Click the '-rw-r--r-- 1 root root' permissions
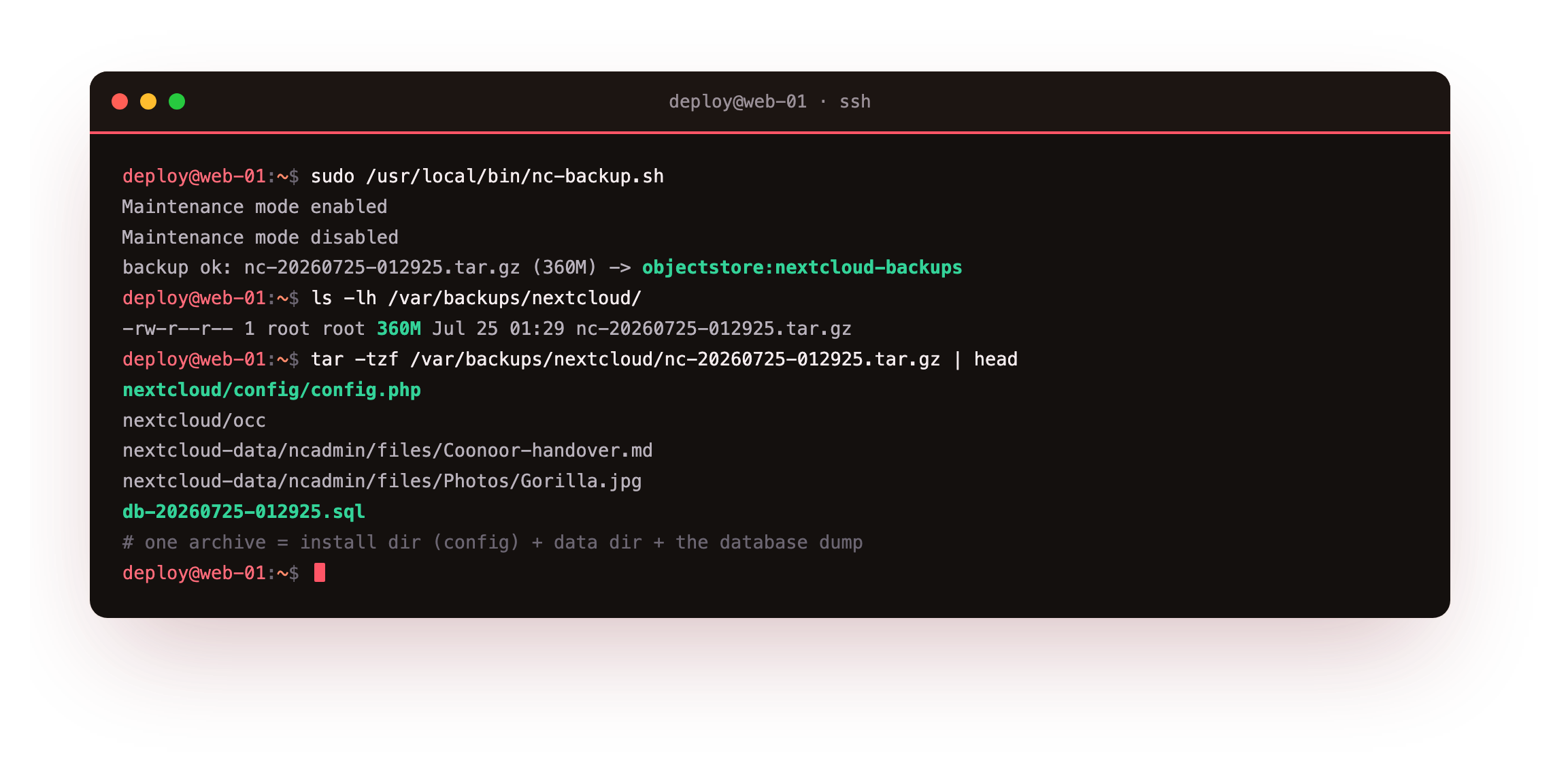The height and width of the screenshot is (782, 1568). [x=244, y=329]
